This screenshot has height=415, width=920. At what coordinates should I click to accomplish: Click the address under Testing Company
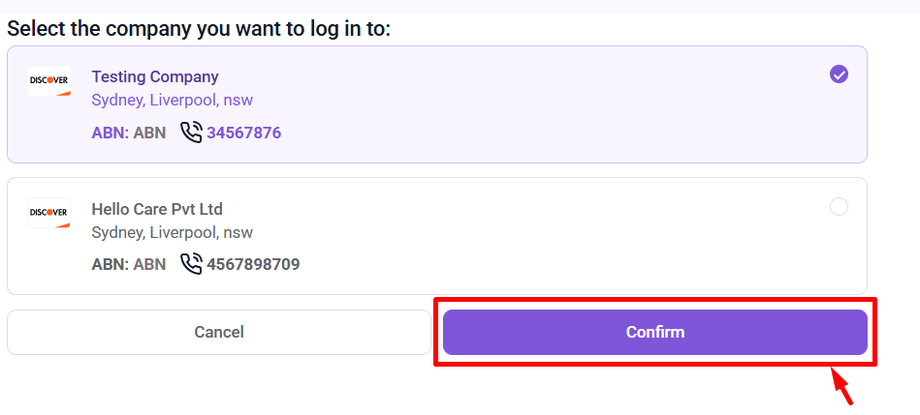click(172, 100)
